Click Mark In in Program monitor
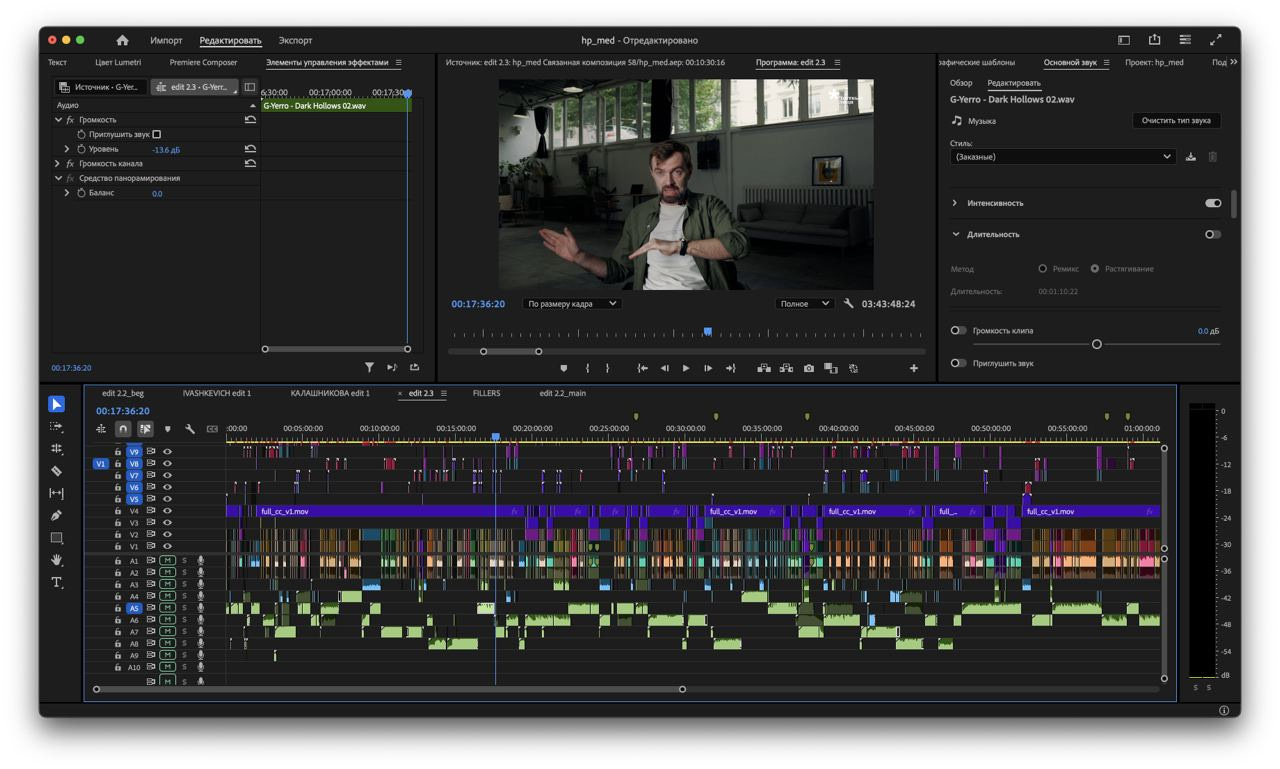1280x769 pixels. tap(587, 368)
